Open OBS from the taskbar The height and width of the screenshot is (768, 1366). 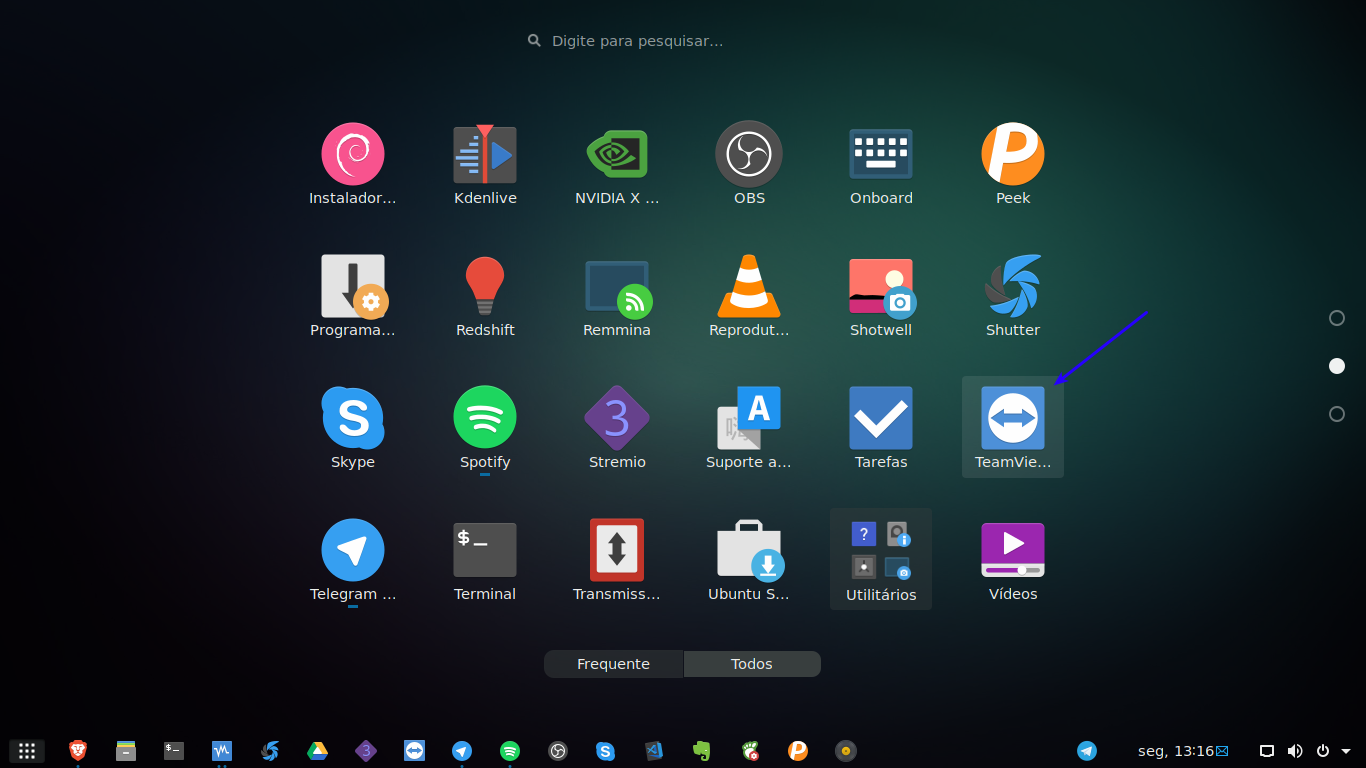pyautogui.click(x=558, y=751)
